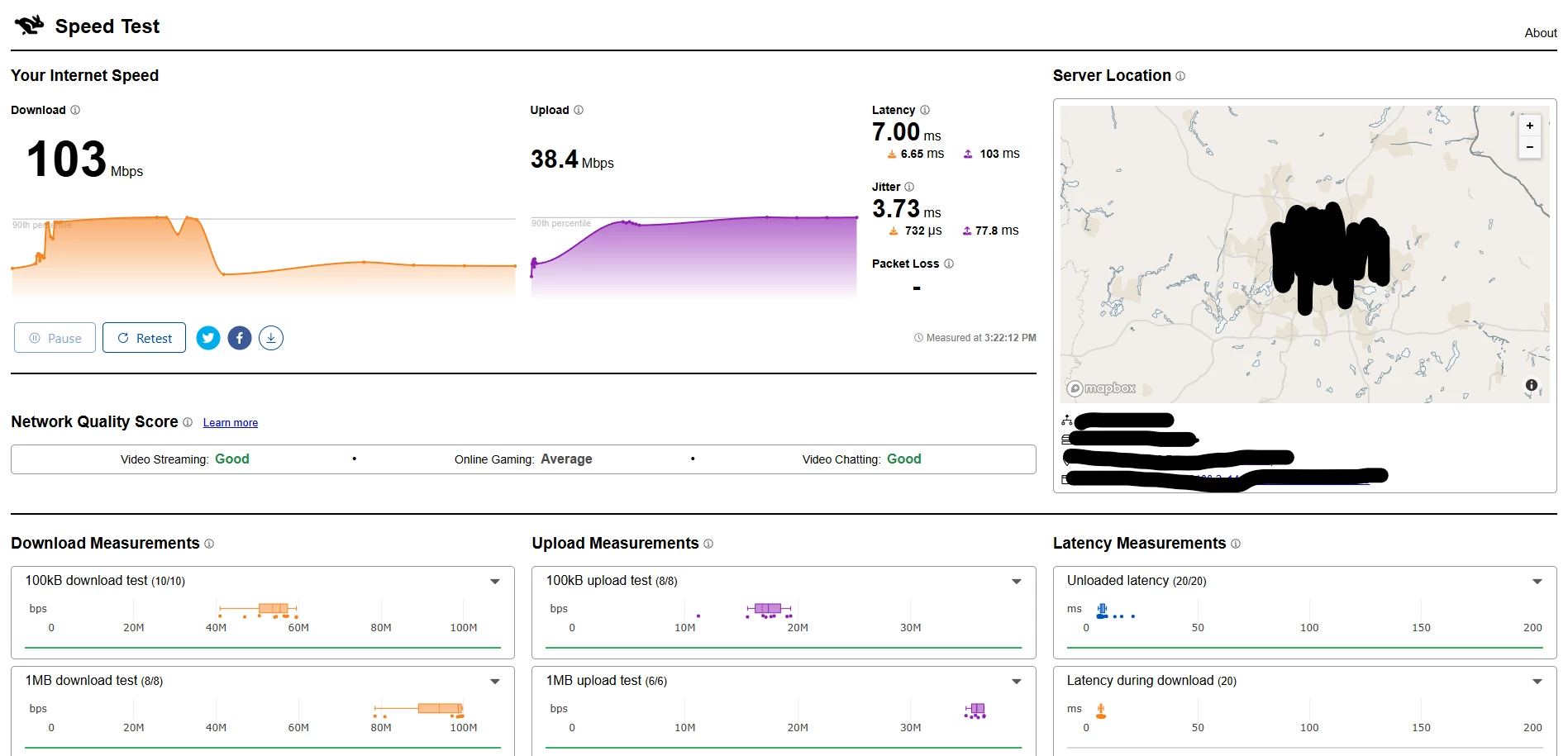Screen dimensions: 1568x756
Task: Click the Speed Test logo
Action: 30,26
